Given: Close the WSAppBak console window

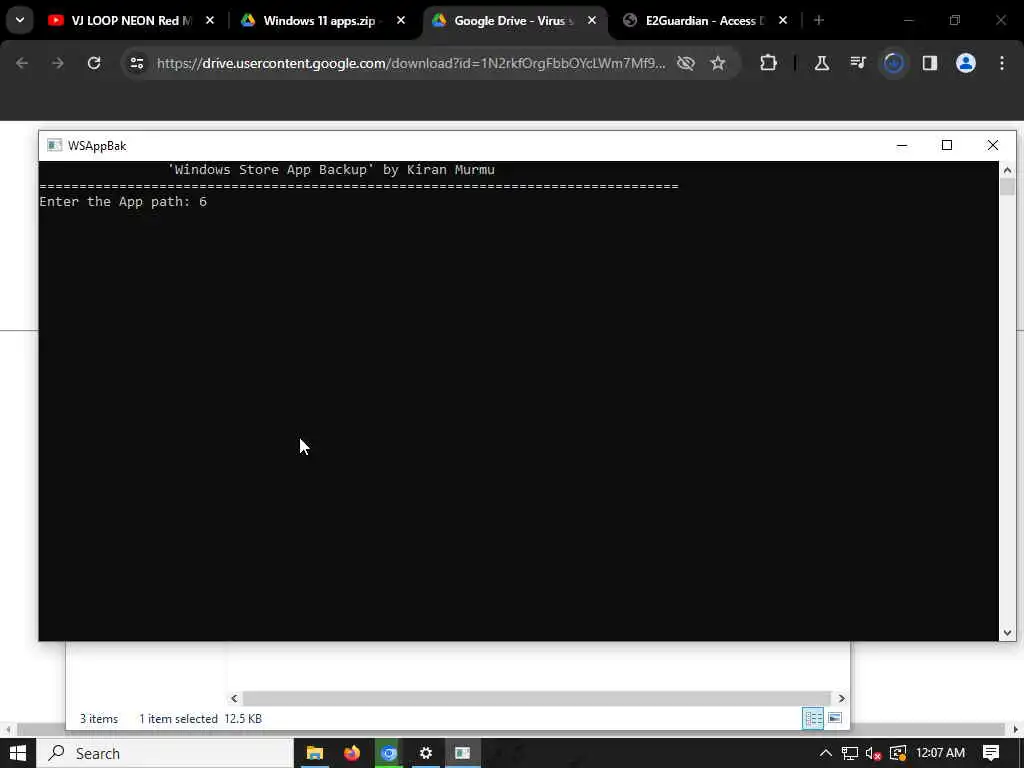Looking at the screenshot, I should click(x=993, y=145).
